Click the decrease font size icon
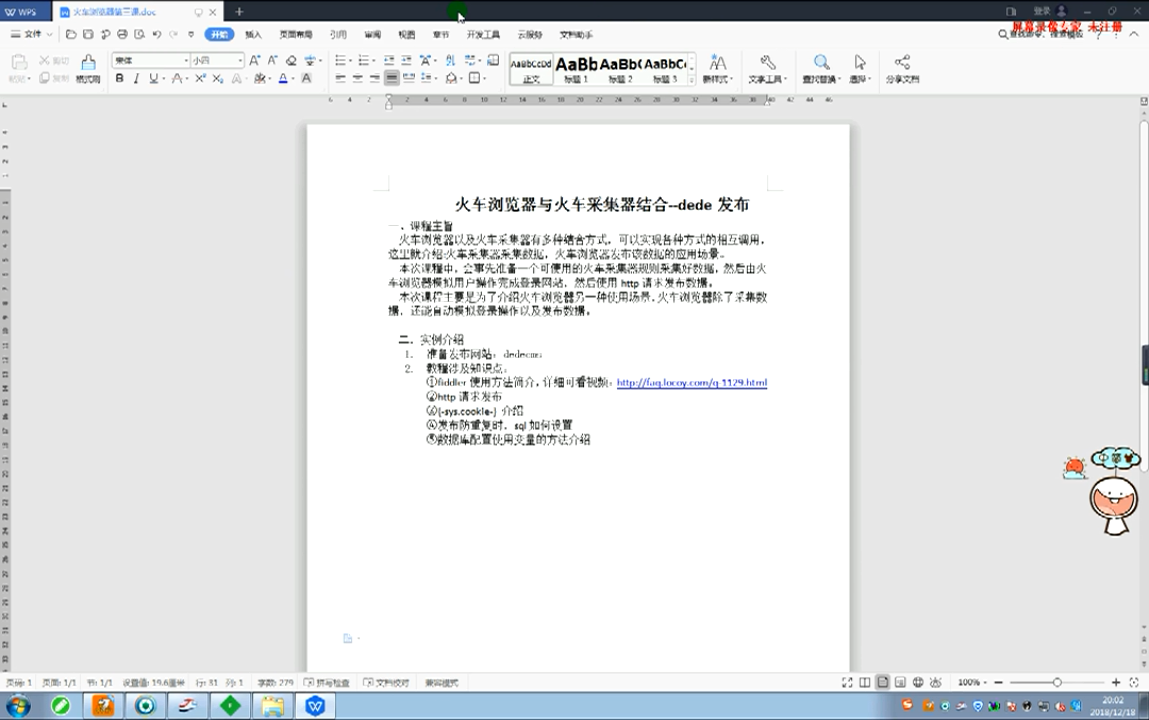 click(272, 60)
